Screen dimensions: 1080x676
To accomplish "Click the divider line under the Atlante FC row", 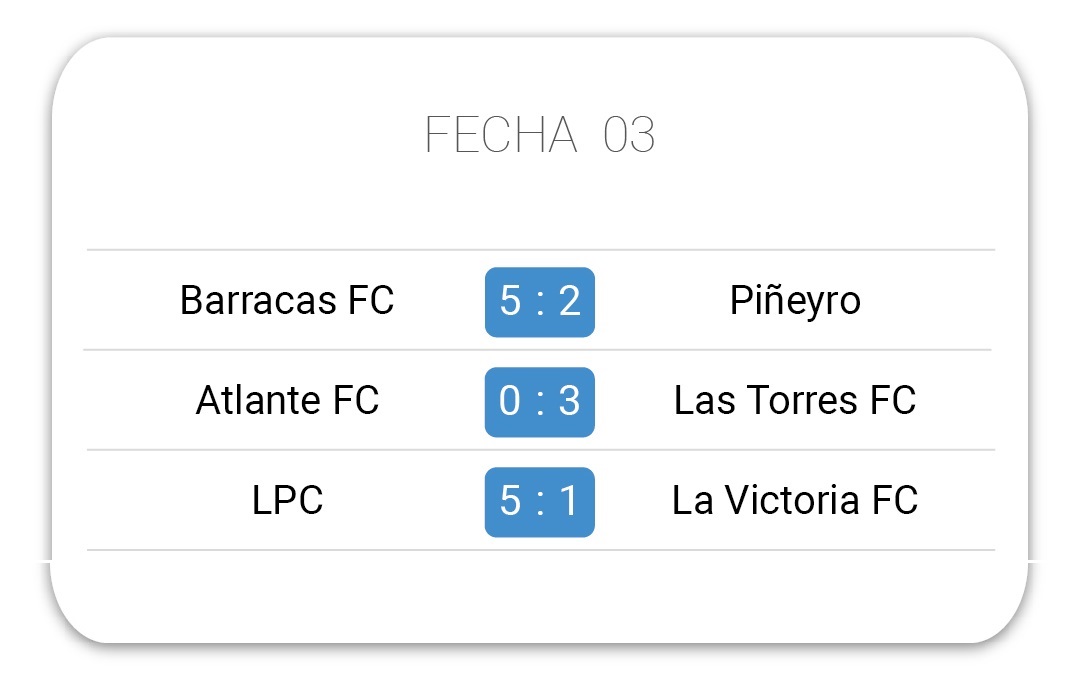I will coord(541,450).
